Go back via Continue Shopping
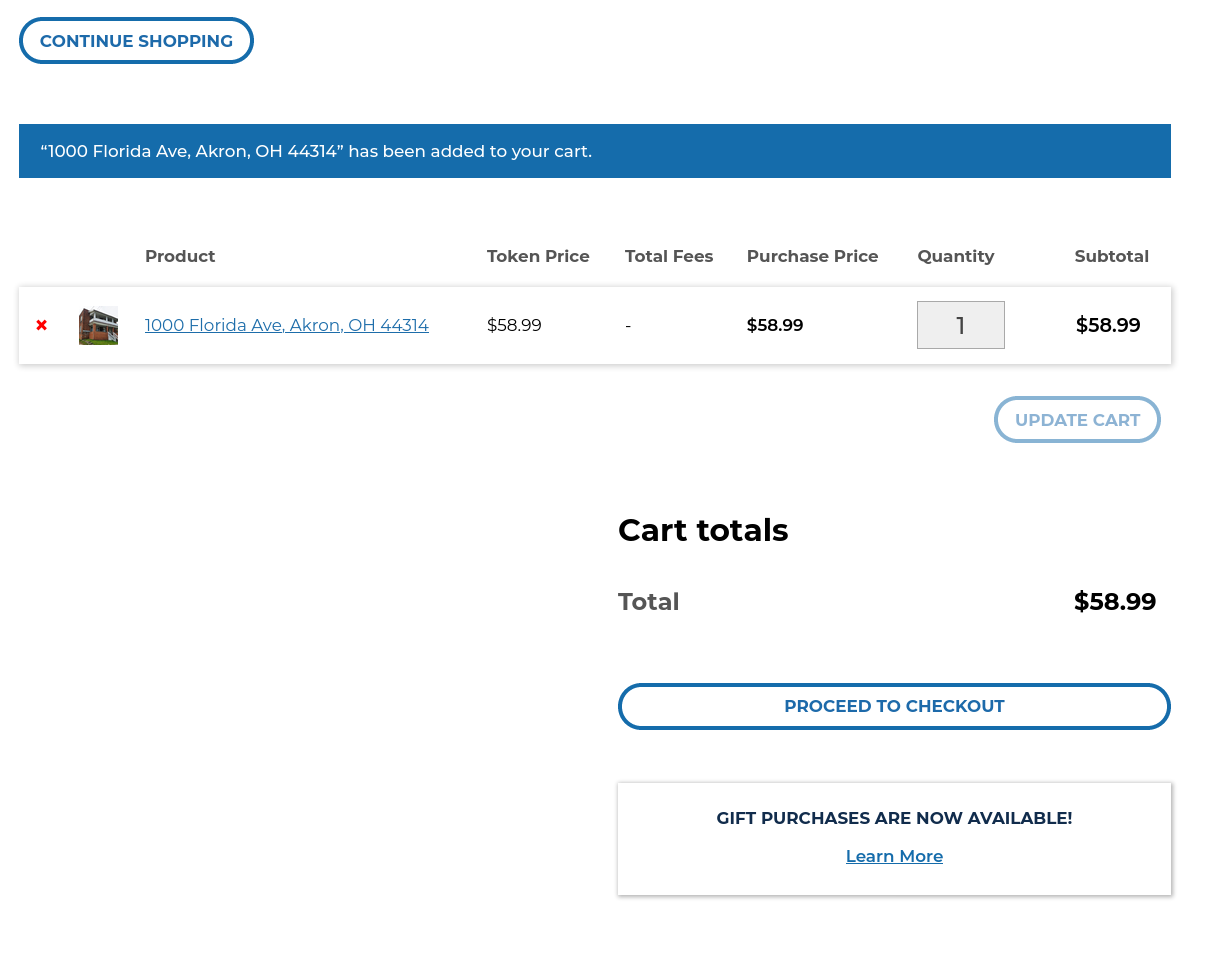The width and height of the screenshot is (1209, 976). [136, 41]
